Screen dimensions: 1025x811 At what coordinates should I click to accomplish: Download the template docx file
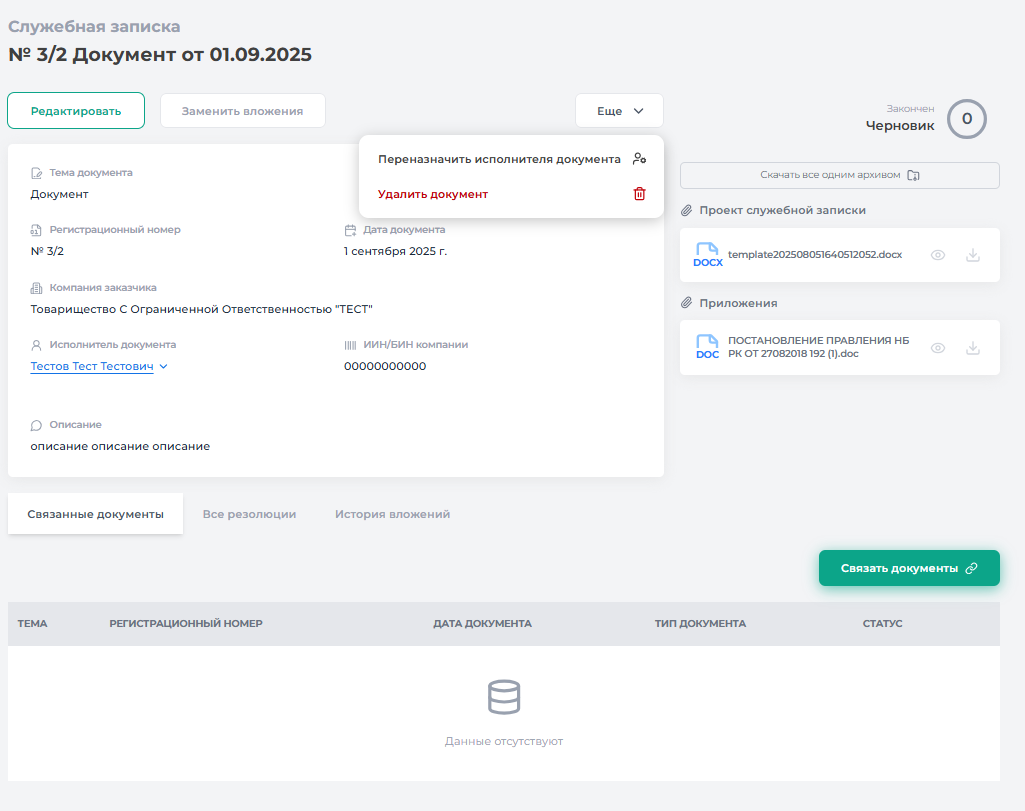coord(972,255)
